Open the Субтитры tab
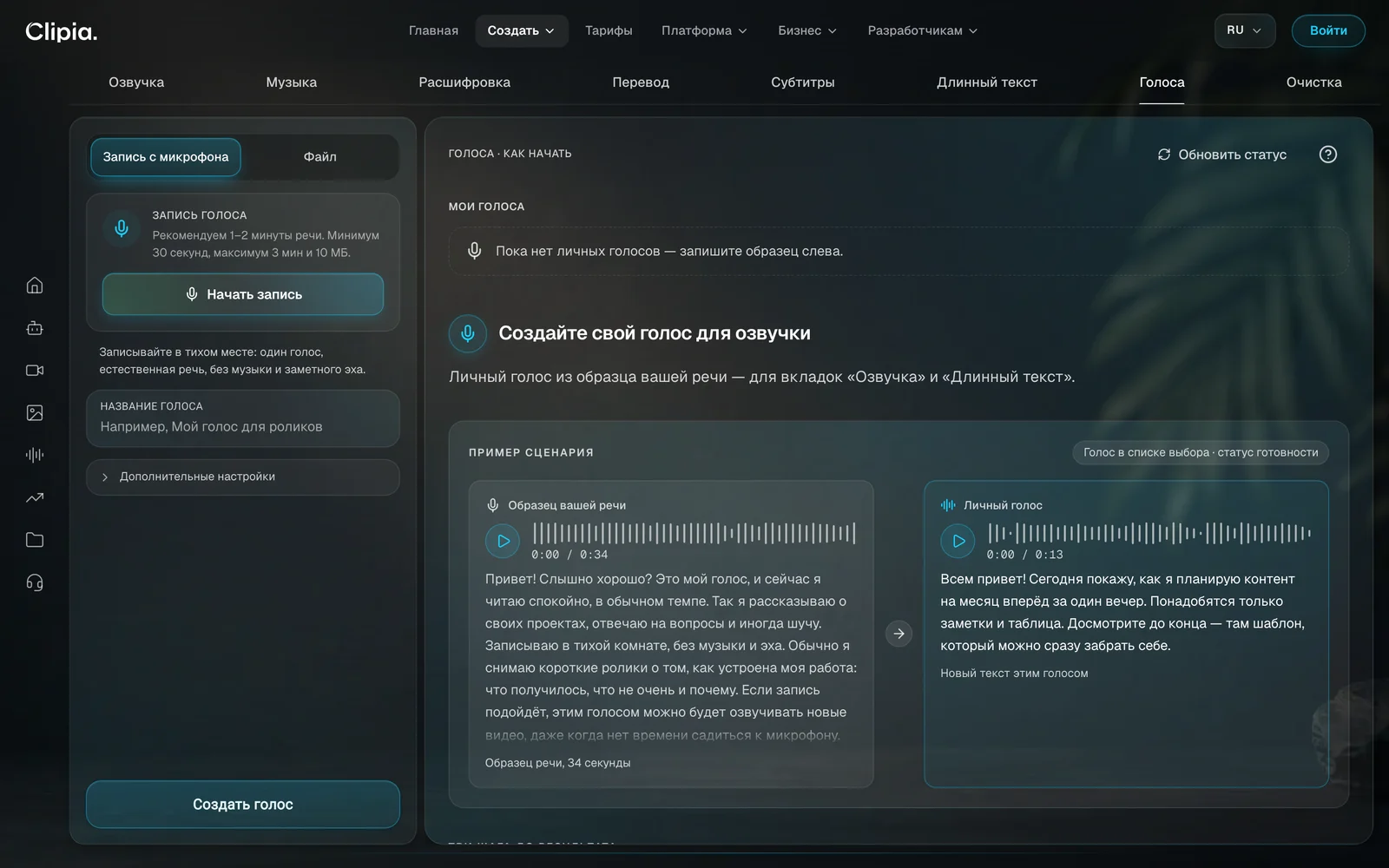 point(802,82)
